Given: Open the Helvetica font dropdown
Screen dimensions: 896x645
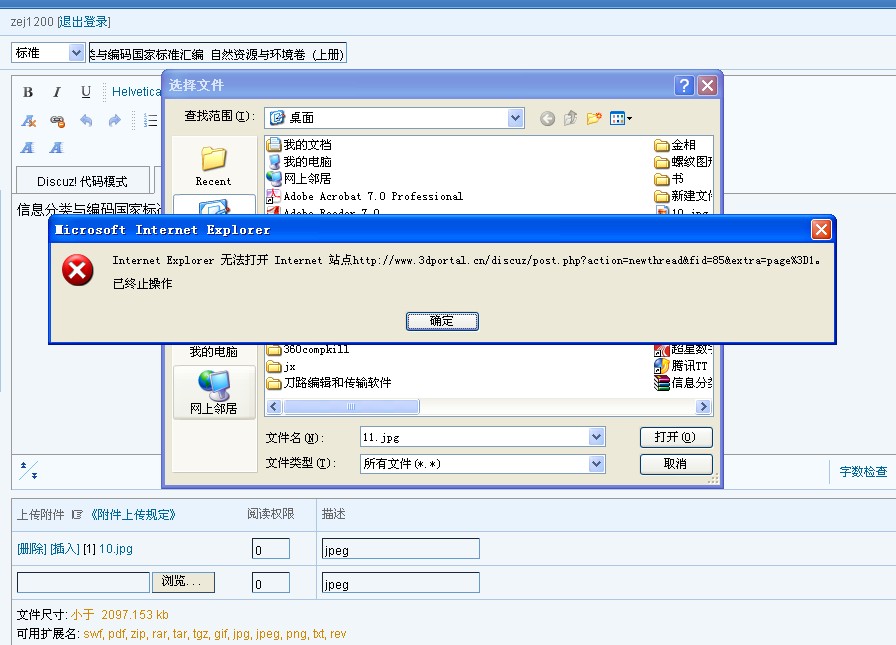Looking at the screenshot, I should (136, 91).
